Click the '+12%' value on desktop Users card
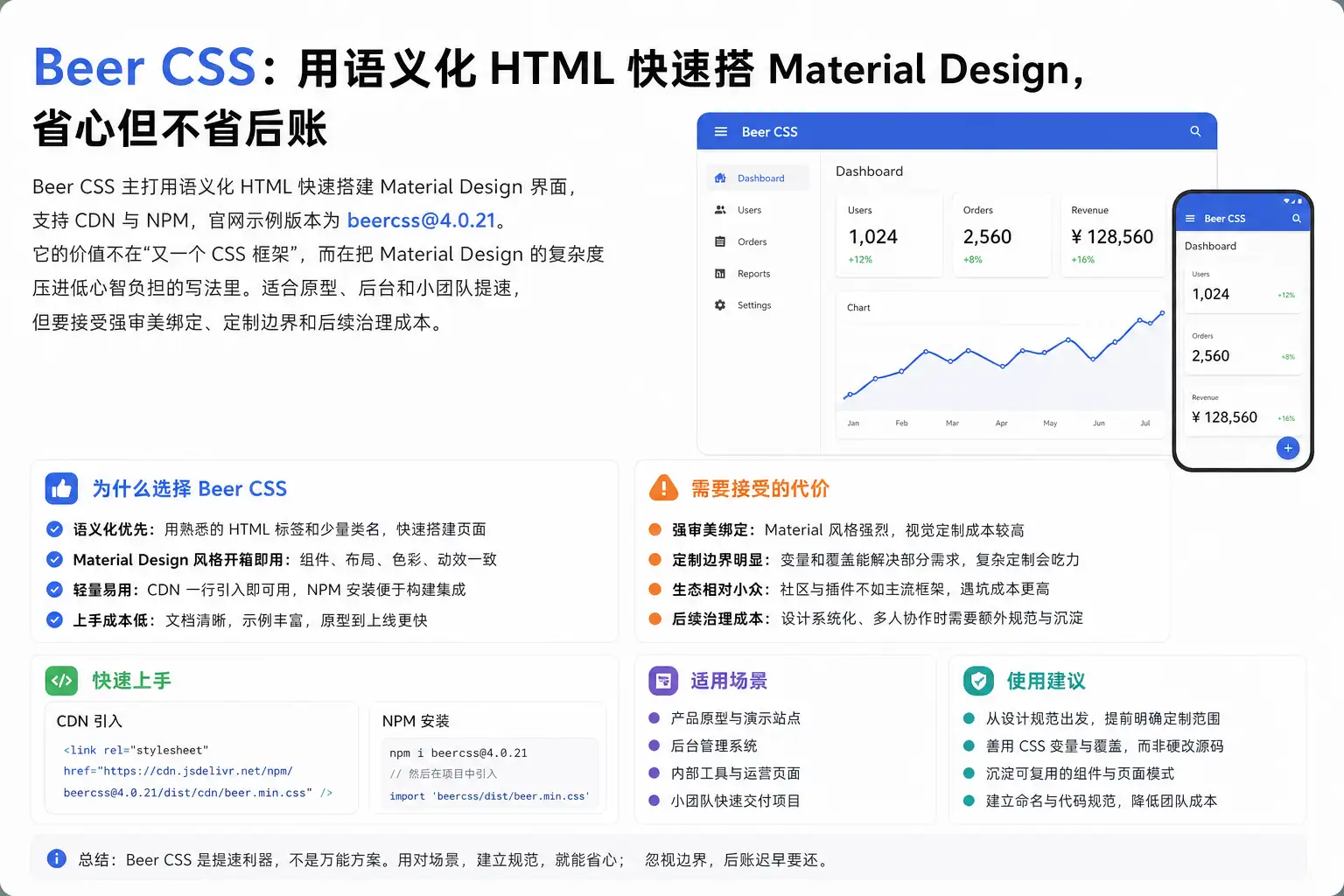 coord(860,260)
